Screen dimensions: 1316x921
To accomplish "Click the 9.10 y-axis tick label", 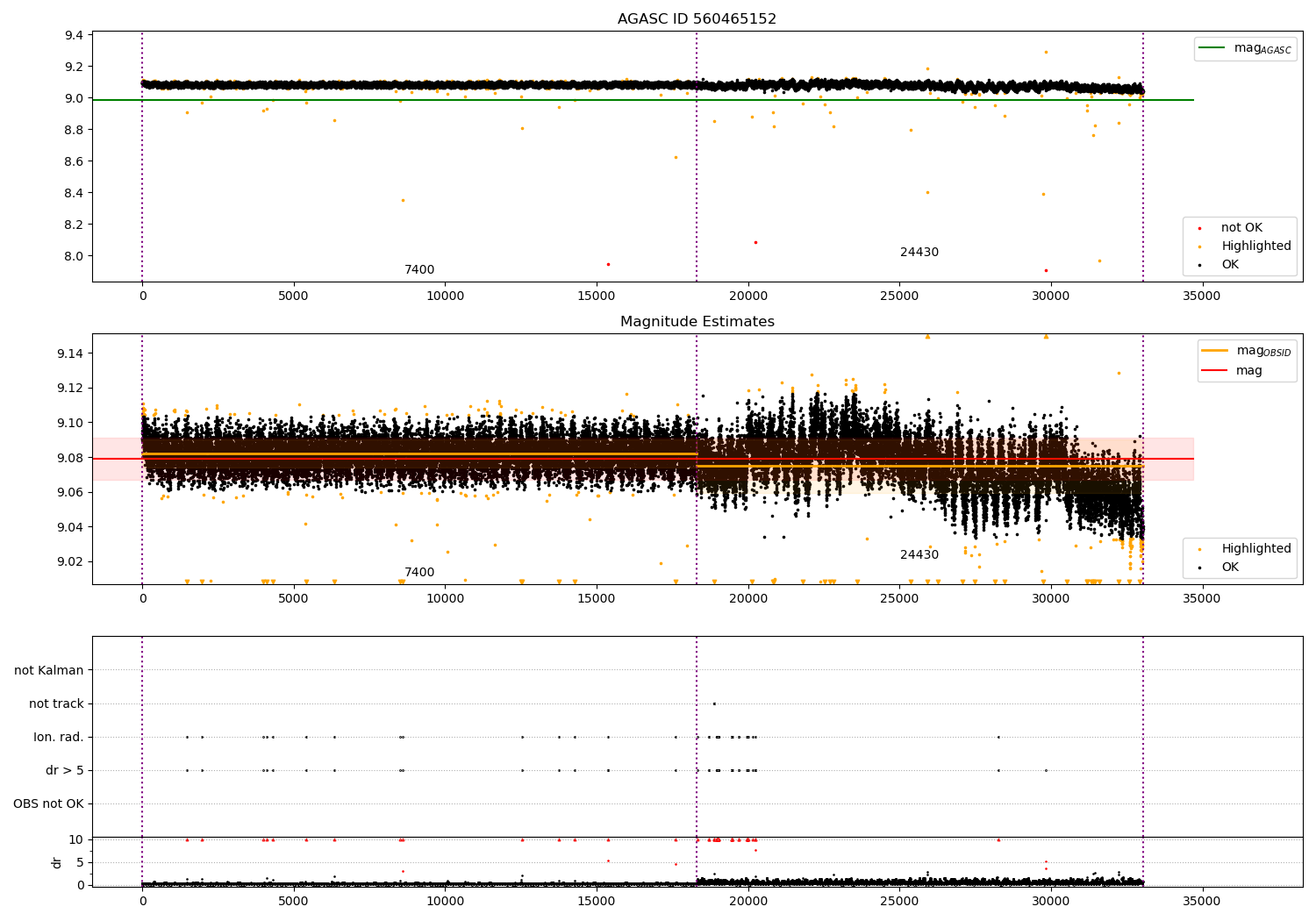I will point(71,423).
